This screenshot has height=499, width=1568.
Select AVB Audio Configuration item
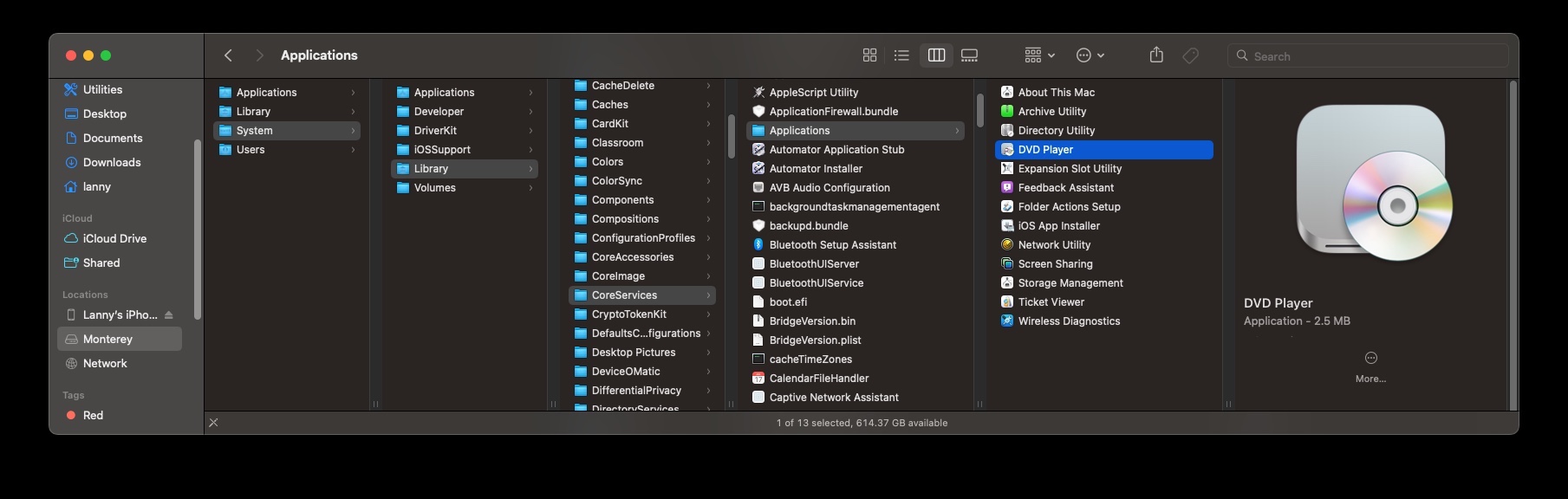coord(856,187)
